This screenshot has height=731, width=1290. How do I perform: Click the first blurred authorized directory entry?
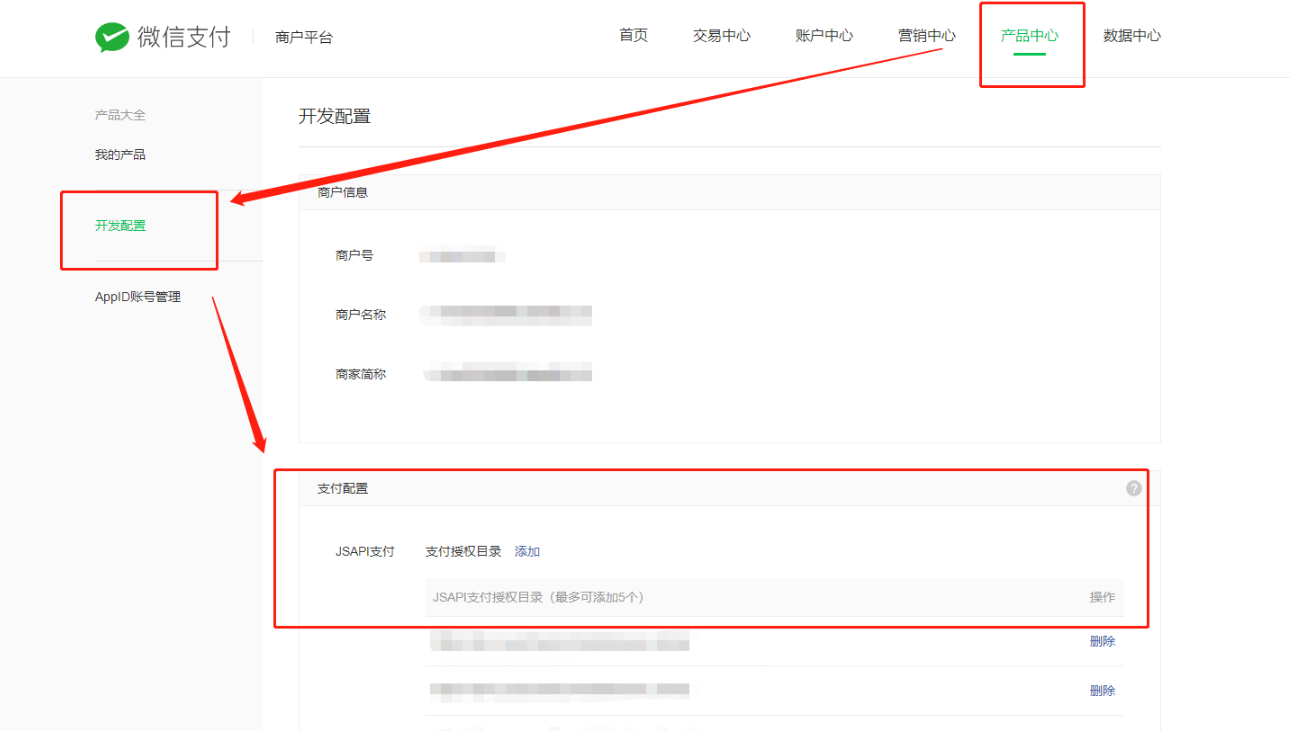(x=560, y=642)
